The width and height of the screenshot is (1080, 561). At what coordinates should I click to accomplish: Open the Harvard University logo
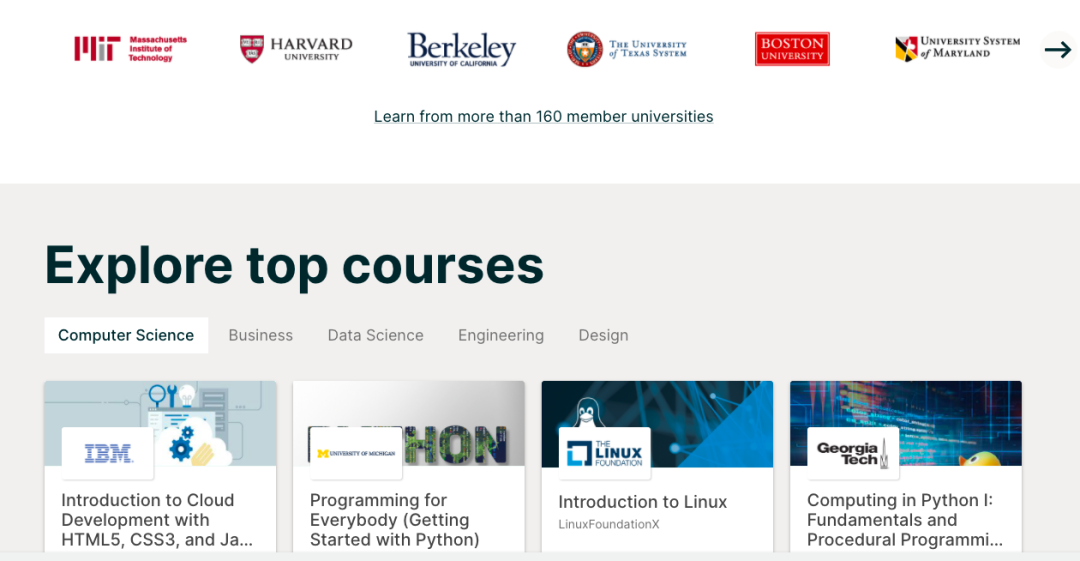[296, 49]
